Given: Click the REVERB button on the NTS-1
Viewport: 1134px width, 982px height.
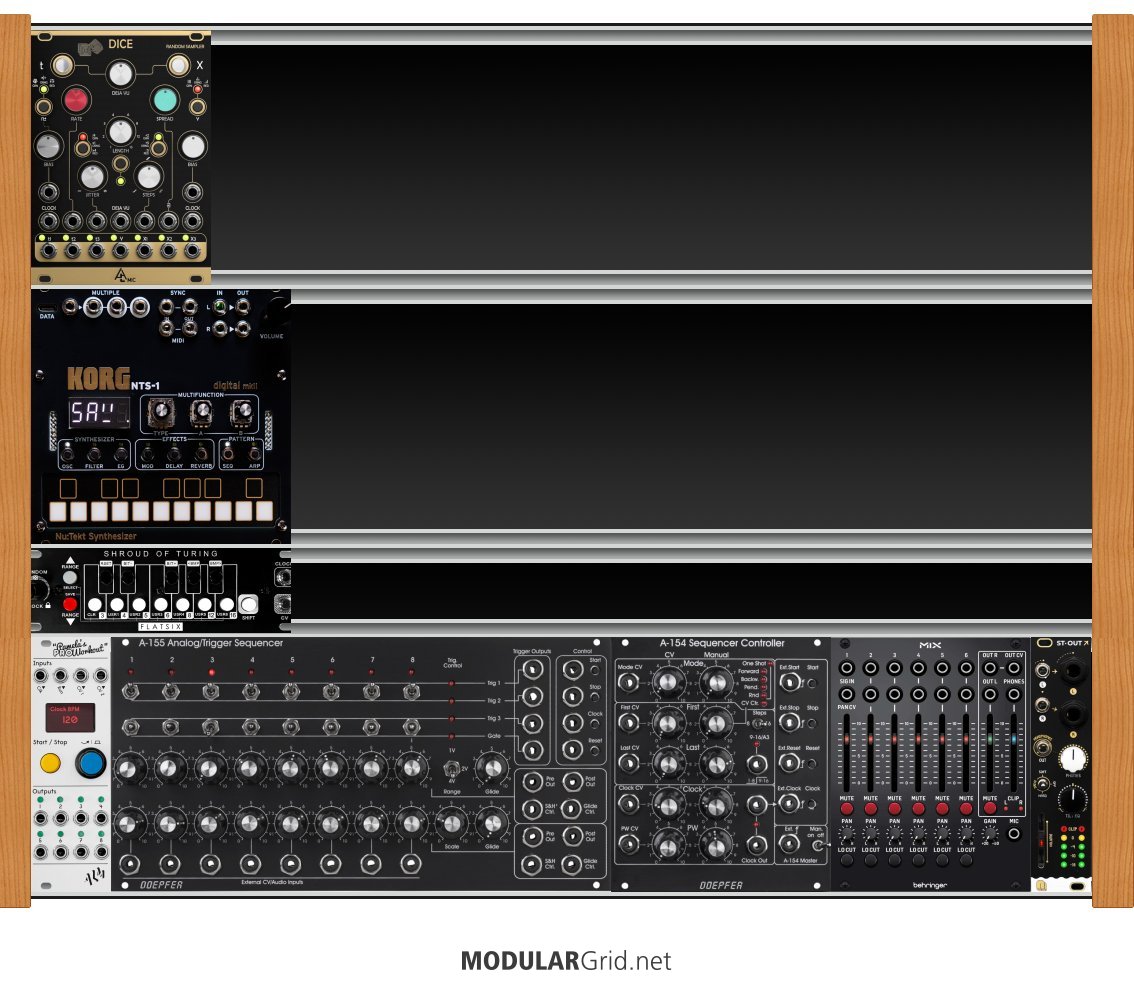Looking at the screenshot, I should [x=201, y=454].
